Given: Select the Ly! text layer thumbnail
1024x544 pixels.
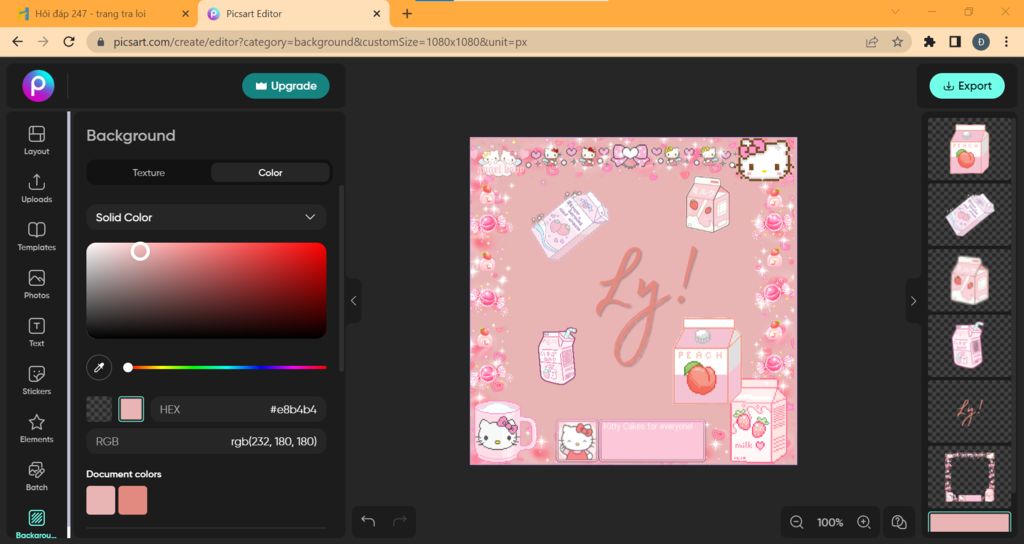Looking at the screenshot, I should pyautogui.click(x=970, y=412).
